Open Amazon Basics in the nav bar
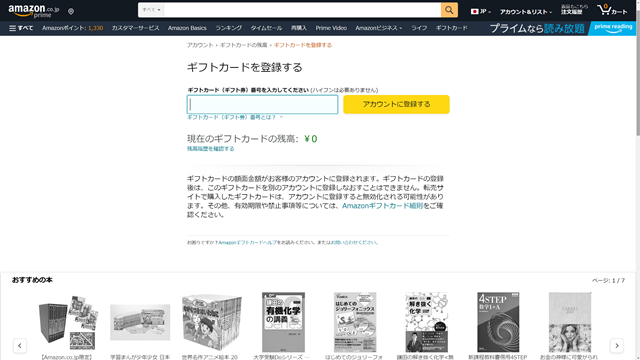This screenshot has width=640, height=360. coord(187,28)
